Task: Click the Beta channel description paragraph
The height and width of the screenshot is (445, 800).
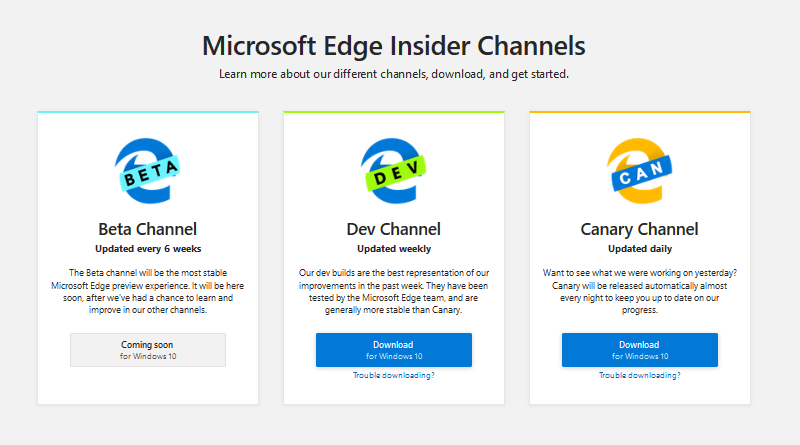Action: tap(147, 291)
